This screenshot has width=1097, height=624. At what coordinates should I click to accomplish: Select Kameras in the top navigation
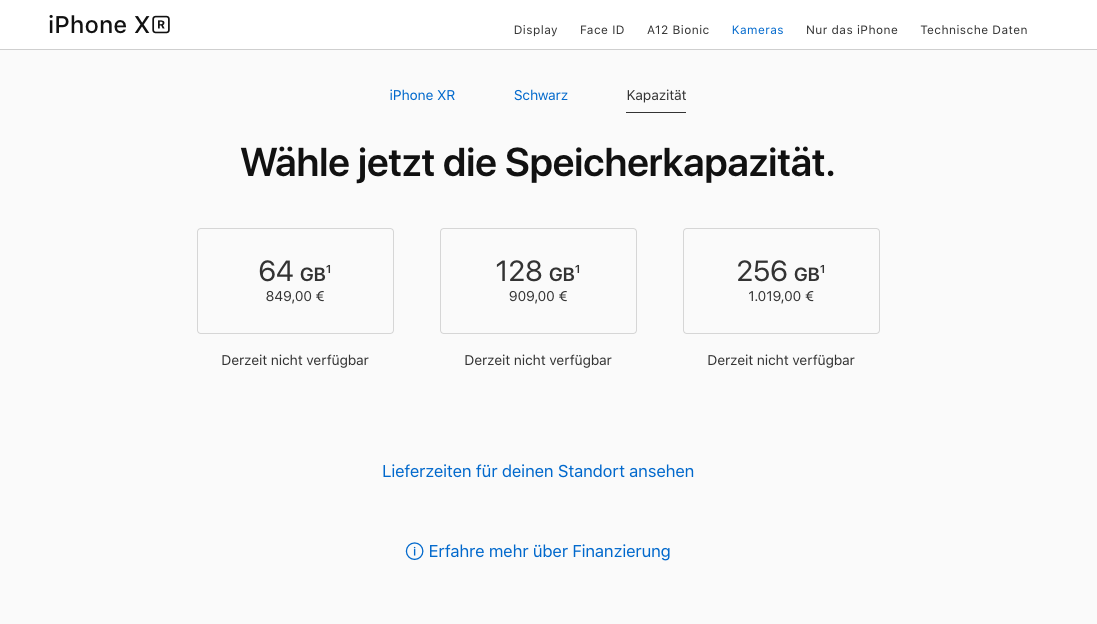click(757, 30)
